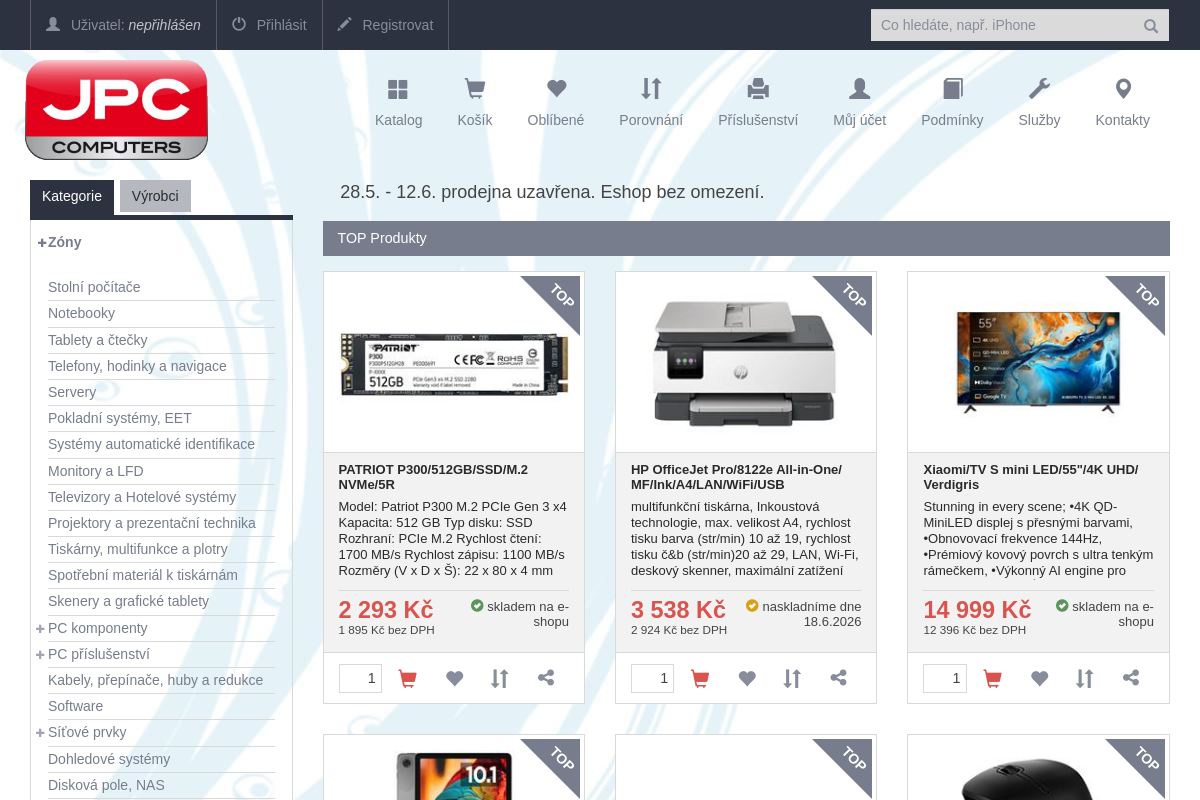Open Televizory a Hotelové systémy category
Screen dimensions: 1200x800
pyautogui.click(x=142, y=497)
